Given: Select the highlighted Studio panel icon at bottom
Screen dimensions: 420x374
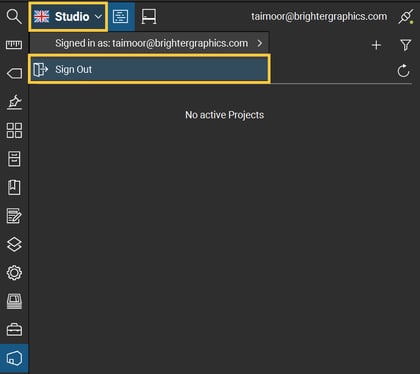Looking at the screenshot, I should [14, 359].
